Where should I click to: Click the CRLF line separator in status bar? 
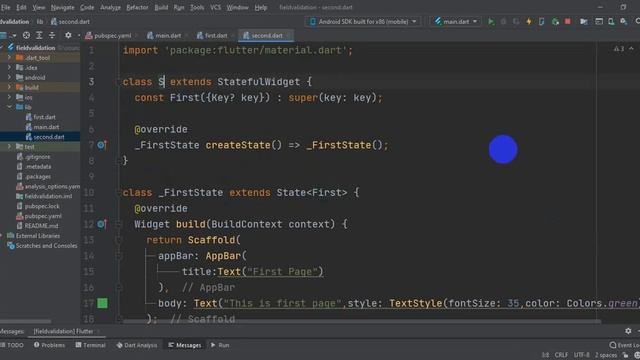pos(561,355)
